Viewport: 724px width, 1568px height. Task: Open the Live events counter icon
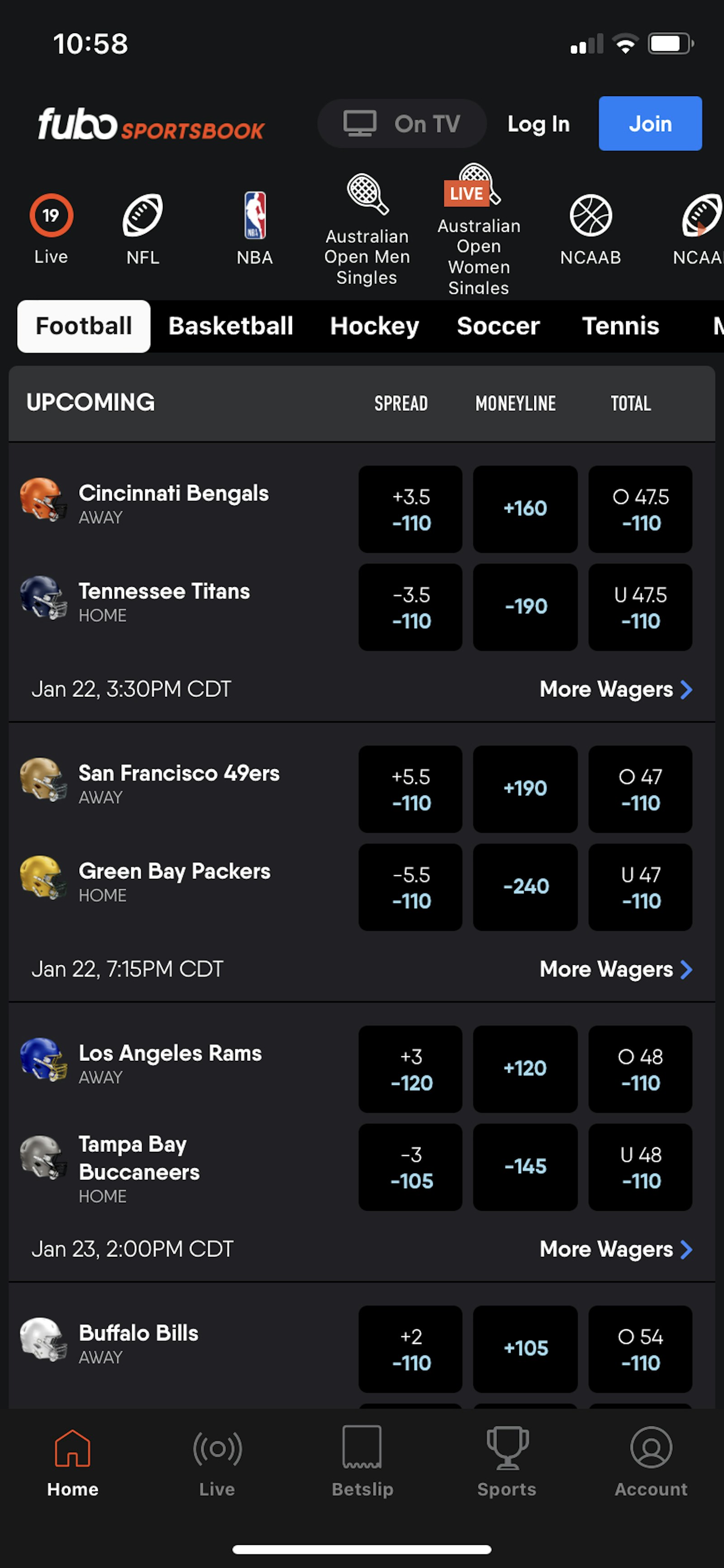(x=51, y=216)
